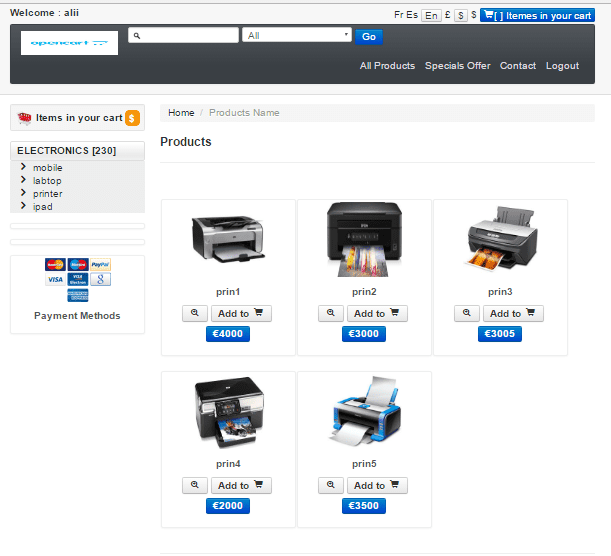Open the prin5 printer thumbnail
The height and width of the screenshot is (556, 611).
tap(366, 411)
